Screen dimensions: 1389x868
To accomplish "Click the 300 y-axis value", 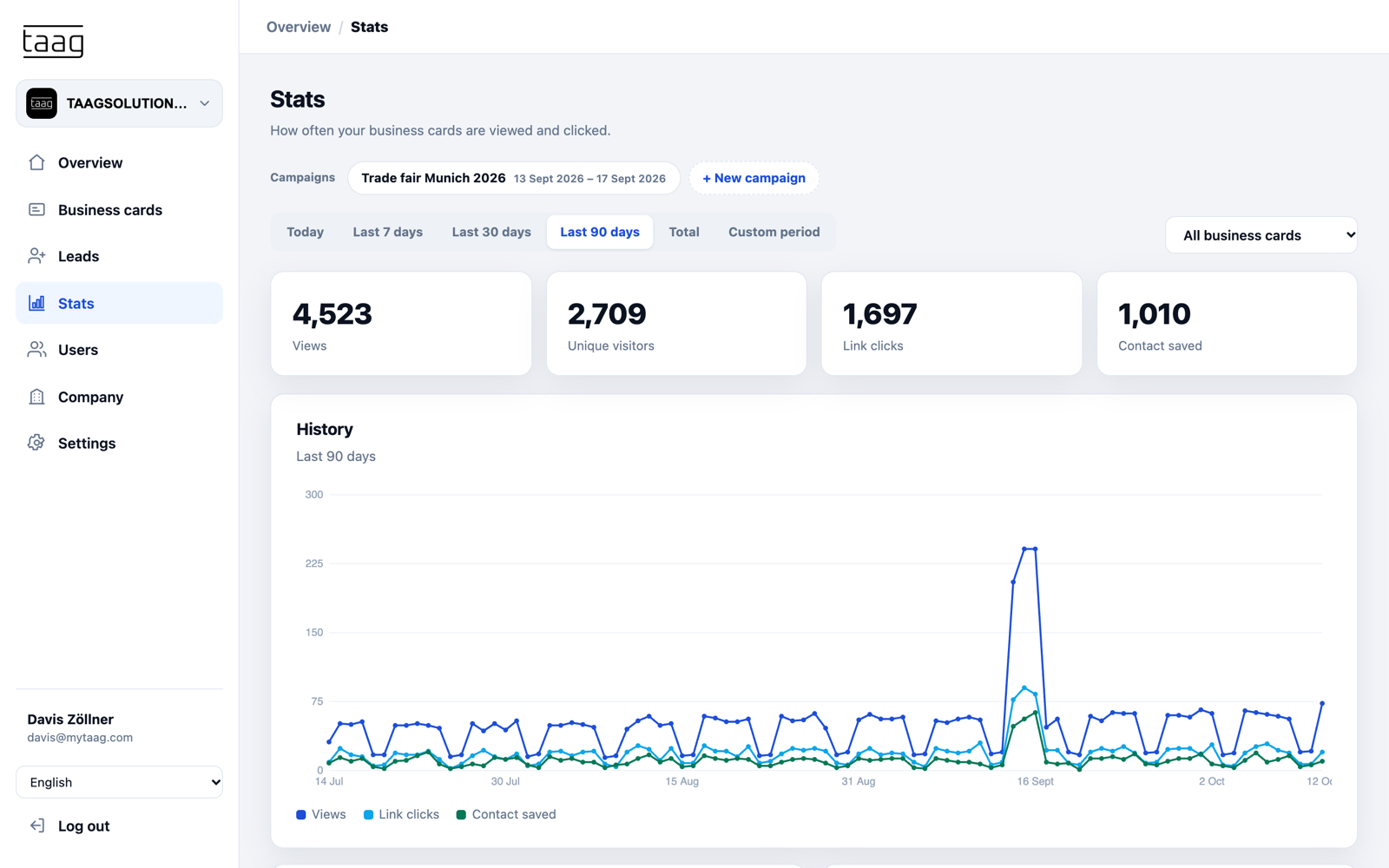I will click(x=314, y=495).
